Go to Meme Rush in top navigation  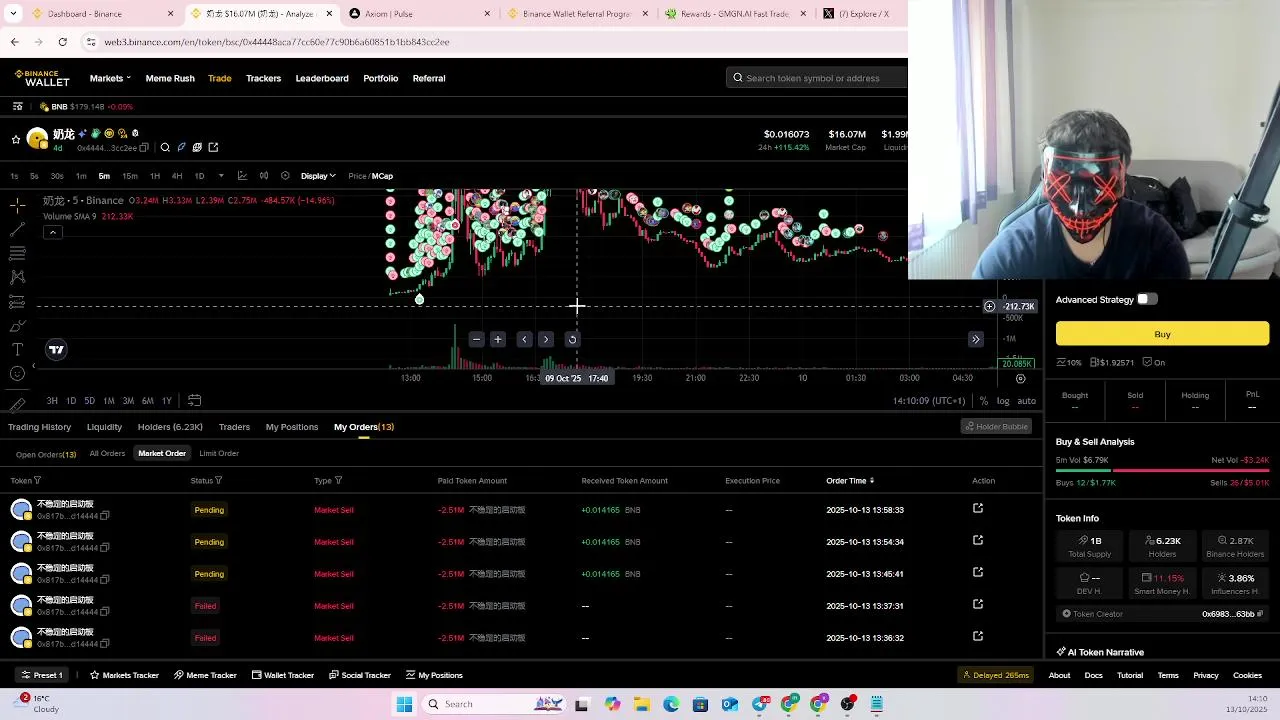click(x=170, y=78)
